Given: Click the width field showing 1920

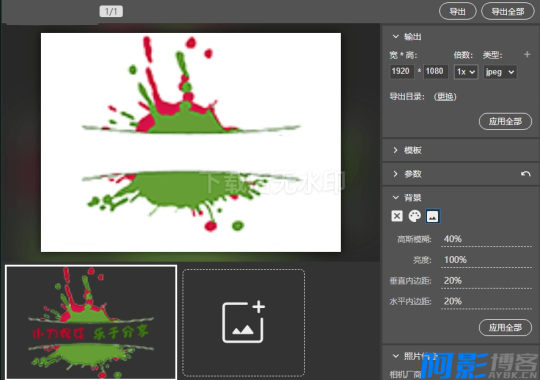Looking at the screenshot, I should click(x=402, y=72).
